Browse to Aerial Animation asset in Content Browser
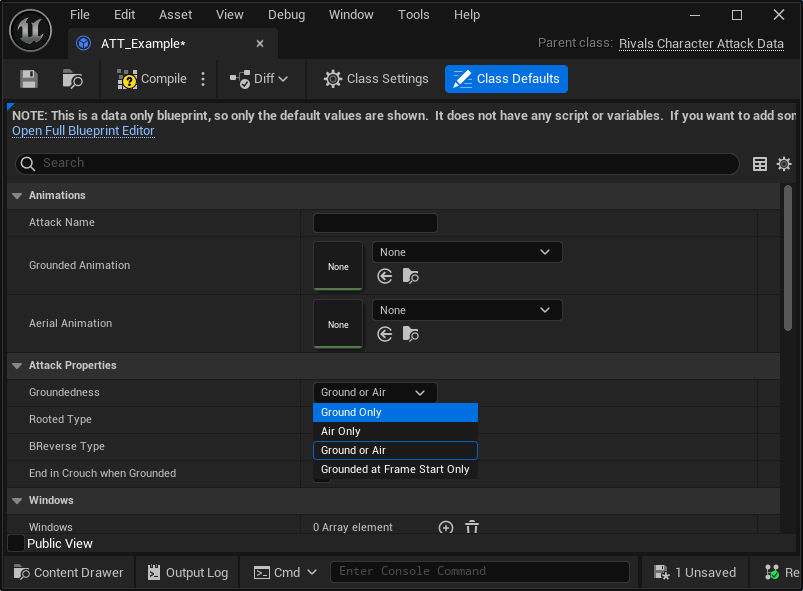803x591 pixels. (x=411, y=334)
